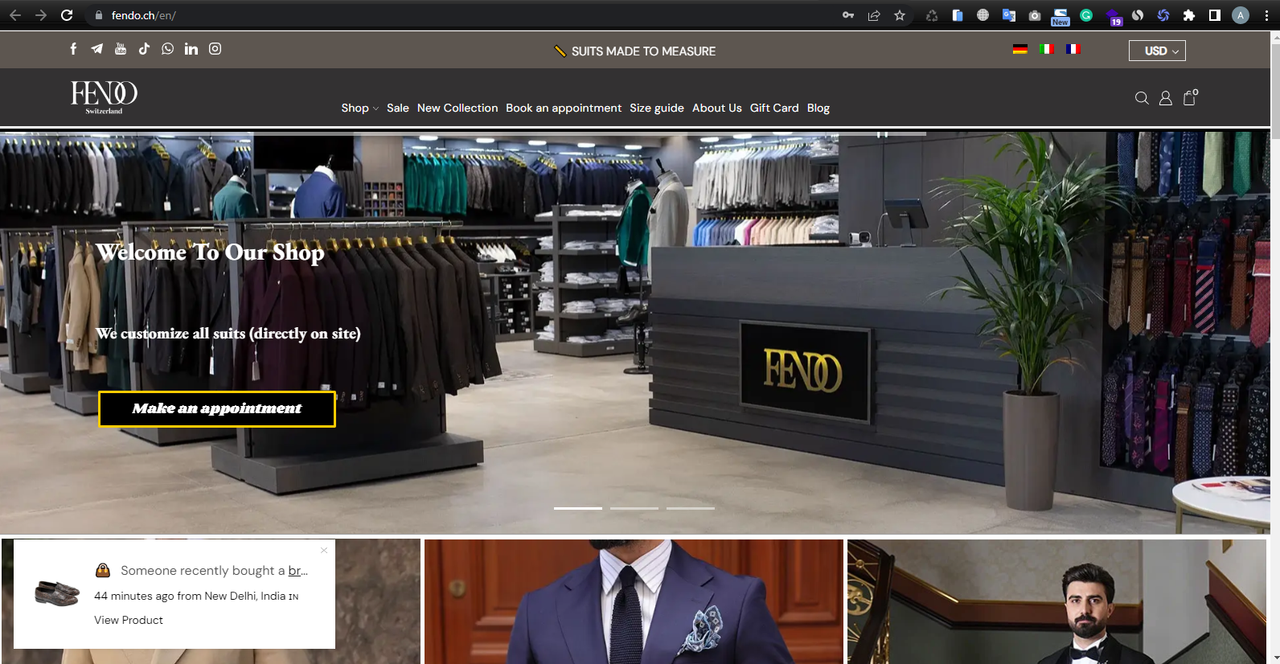This screenshot has height=664, width=1280.
Task: Open the navy suit product image
Action: point(634,601)
